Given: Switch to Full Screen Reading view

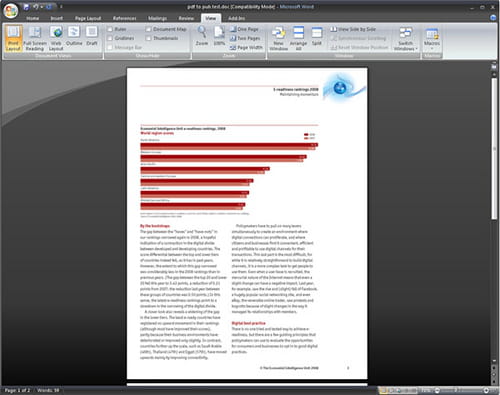Looking at the screenshot, I should click(x=35, y=38).
